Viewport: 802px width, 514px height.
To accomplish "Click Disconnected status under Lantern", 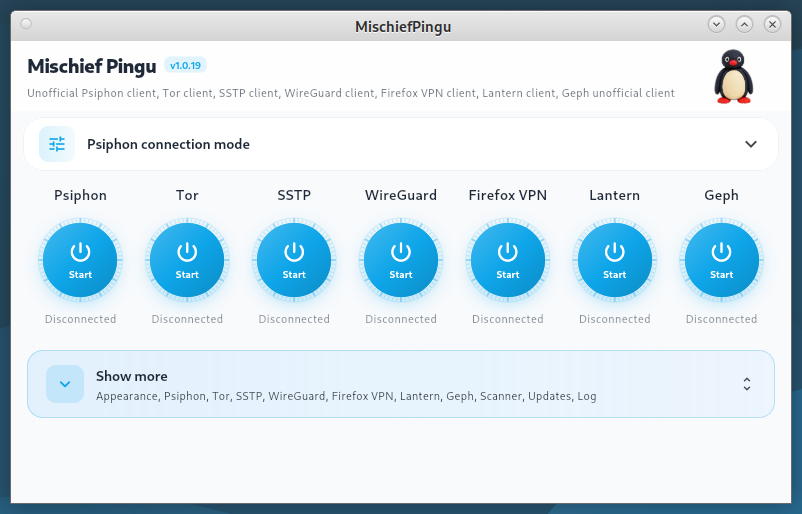I will point(615,319).
